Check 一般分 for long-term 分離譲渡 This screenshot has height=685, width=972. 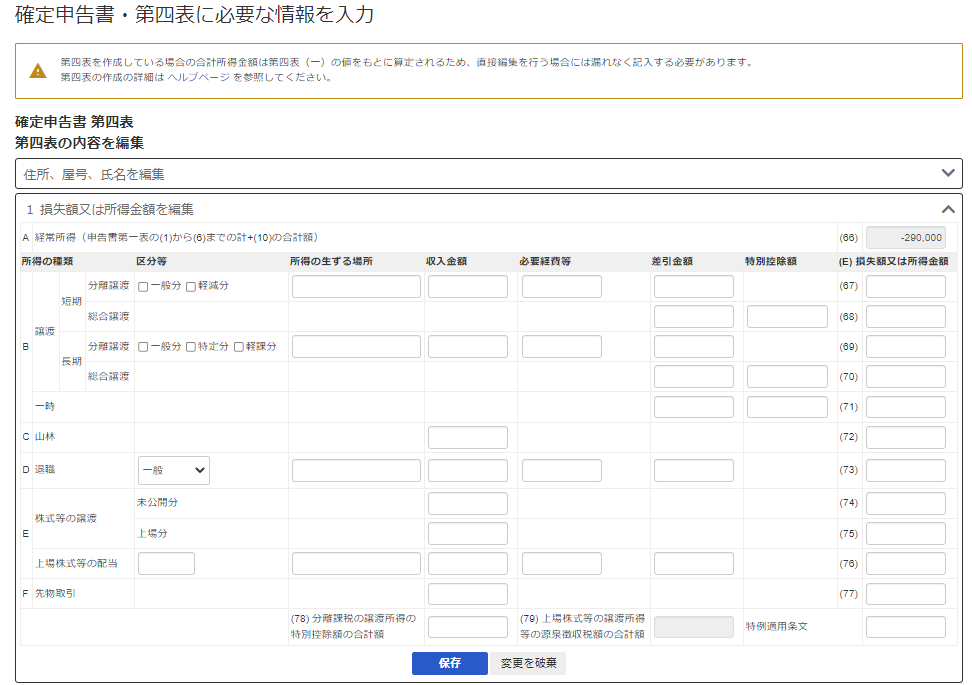point(143,347)
